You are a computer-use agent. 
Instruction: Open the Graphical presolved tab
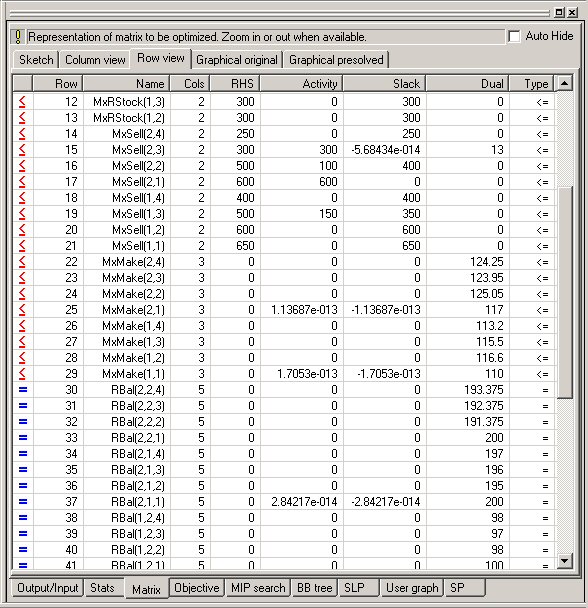click(x=336, y=60)
